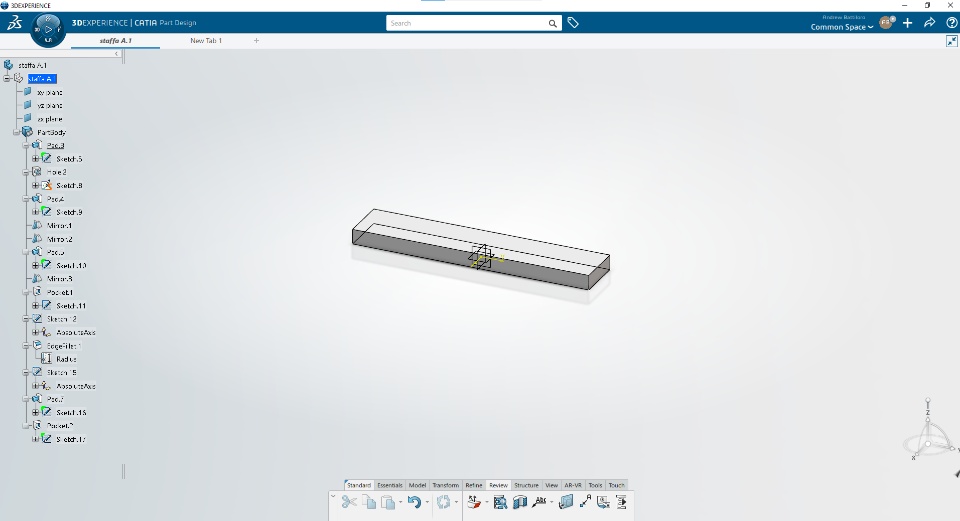The height and width of the screenshot is (521, 960).
Task: Add a new tab with plus
Action: pyautogui.click(x=256, y=40)
